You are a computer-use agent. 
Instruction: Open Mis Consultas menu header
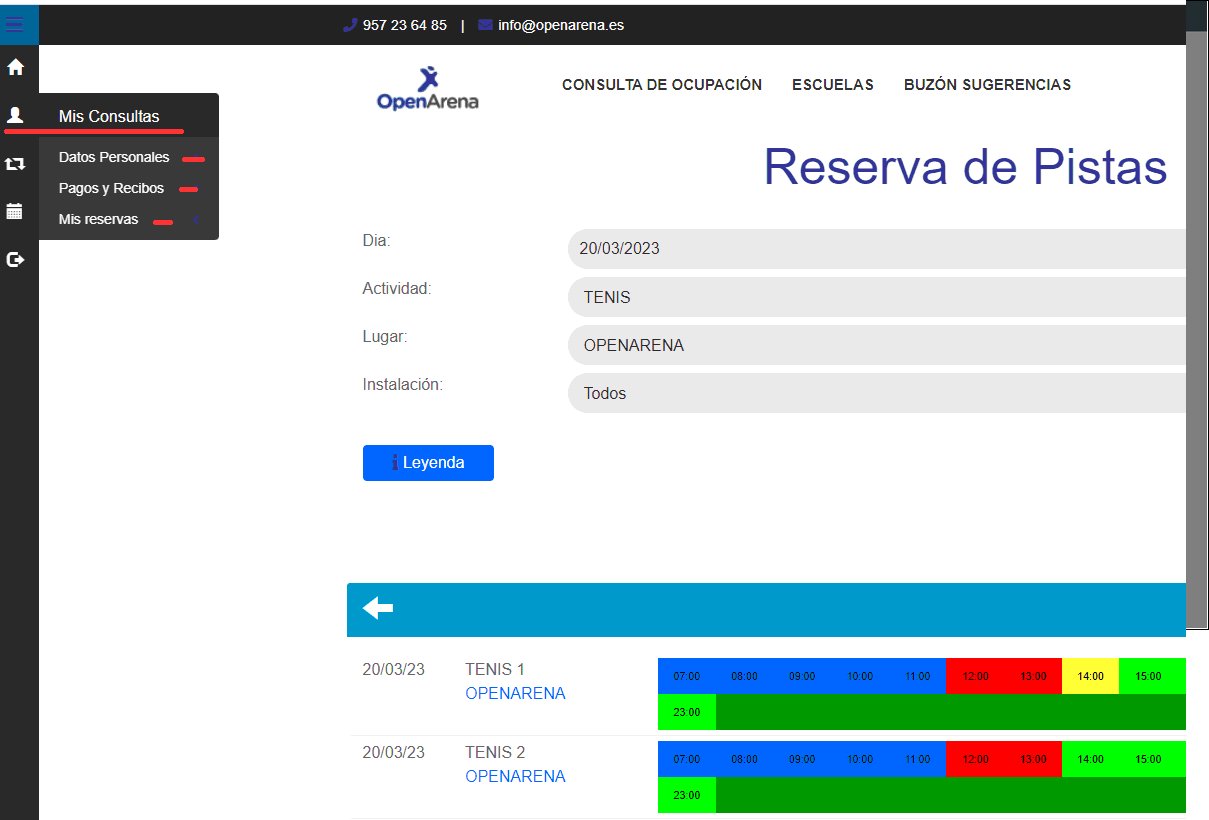click(109, 116)
